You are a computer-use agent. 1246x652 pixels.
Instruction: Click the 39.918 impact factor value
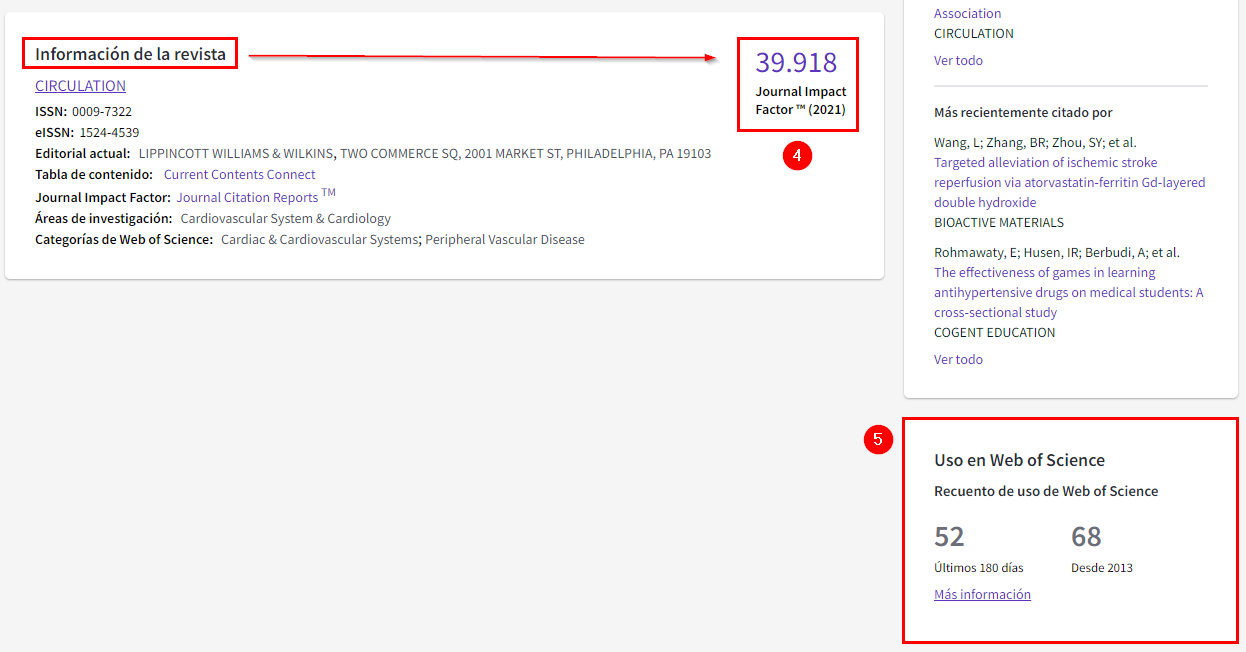tap(796, 62)
